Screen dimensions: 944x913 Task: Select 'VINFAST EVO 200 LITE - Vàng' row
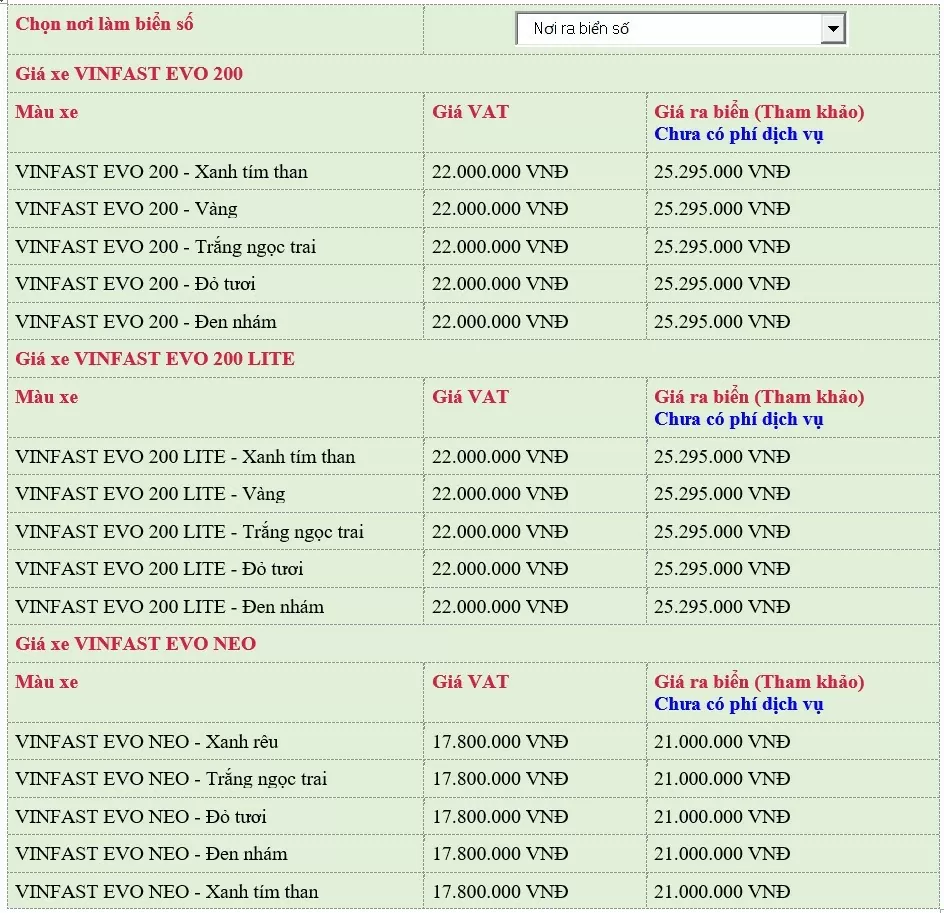click(151, 494)
